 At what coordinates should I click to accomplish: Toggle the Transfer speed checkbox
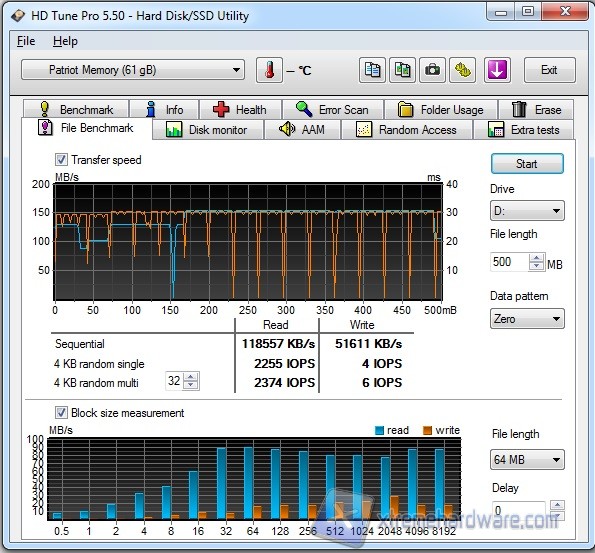(61, 159)
